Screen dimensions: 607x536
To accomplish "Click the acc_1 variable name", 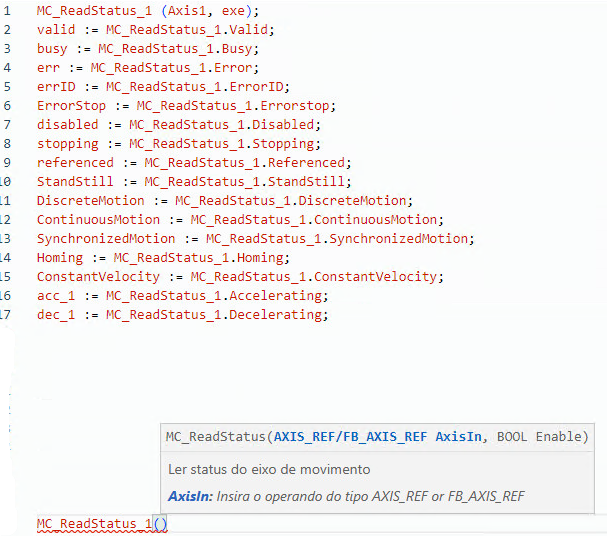I will point(56,296).
